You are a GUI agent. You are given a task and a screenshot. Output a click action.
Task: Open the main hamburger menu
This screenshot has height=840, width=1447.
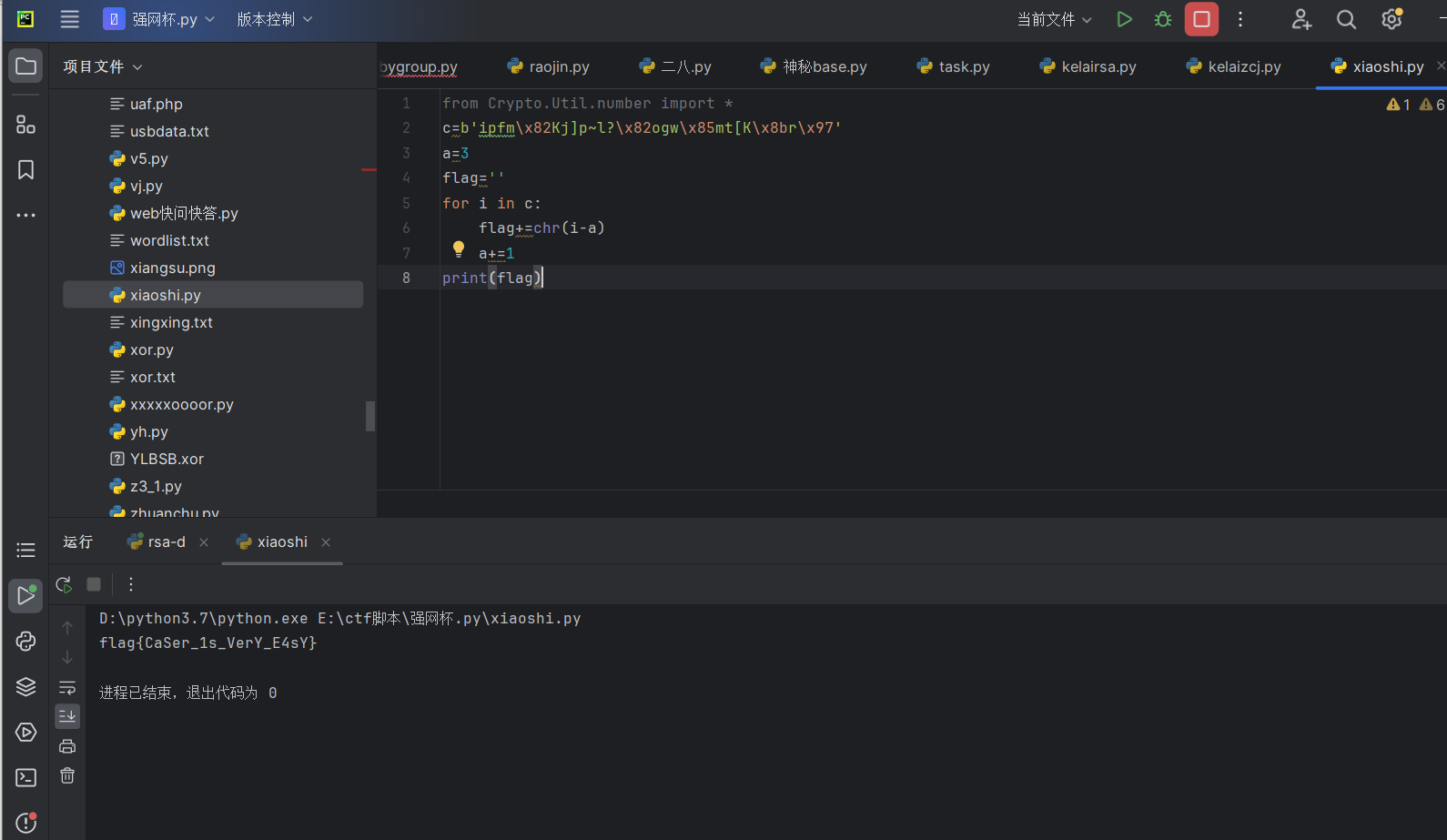pyautogui.click(x=70, y=19)
